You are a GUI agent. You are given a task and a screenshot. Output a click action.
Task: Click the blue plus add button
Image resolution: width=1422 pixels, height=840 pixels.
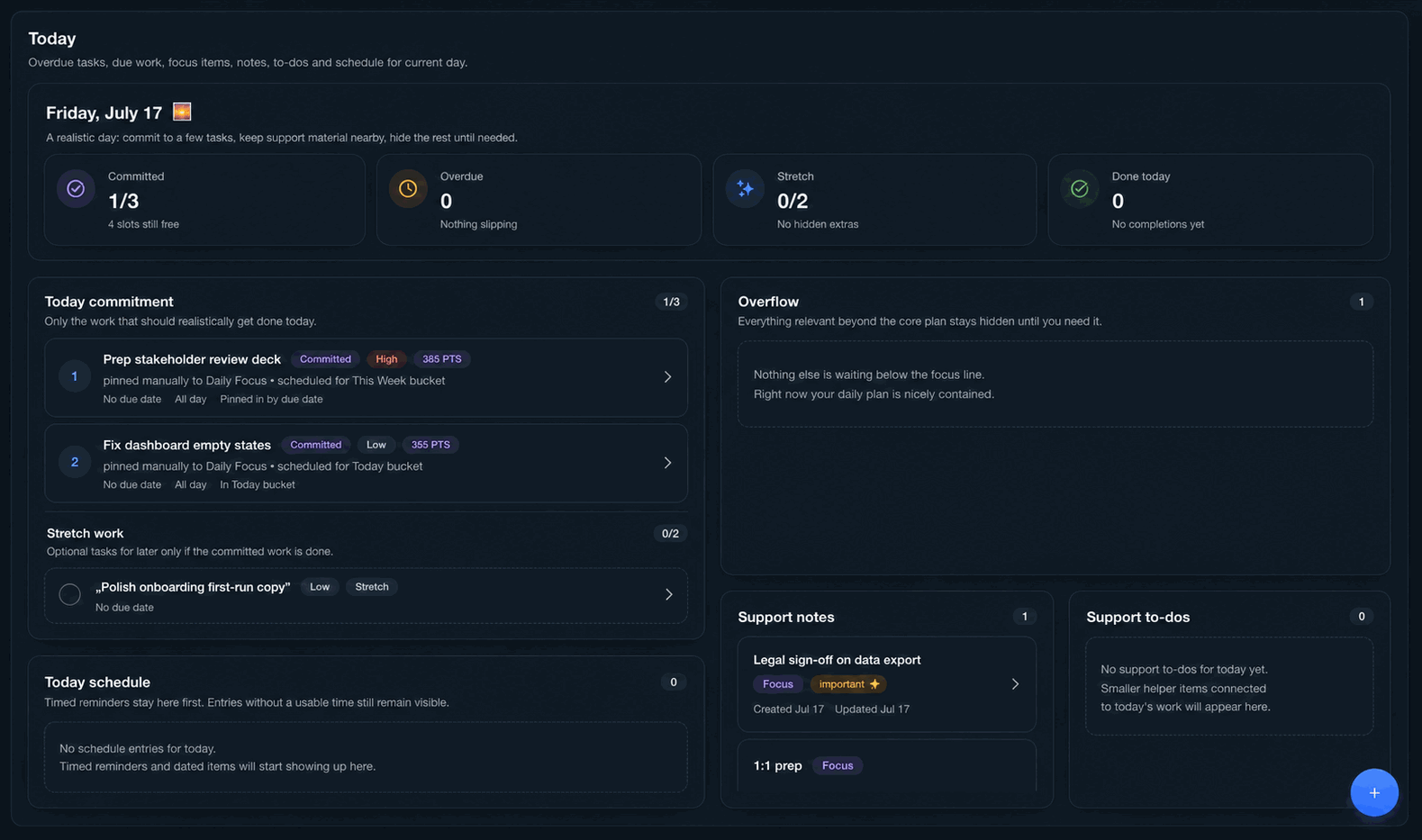[1374, 792]
